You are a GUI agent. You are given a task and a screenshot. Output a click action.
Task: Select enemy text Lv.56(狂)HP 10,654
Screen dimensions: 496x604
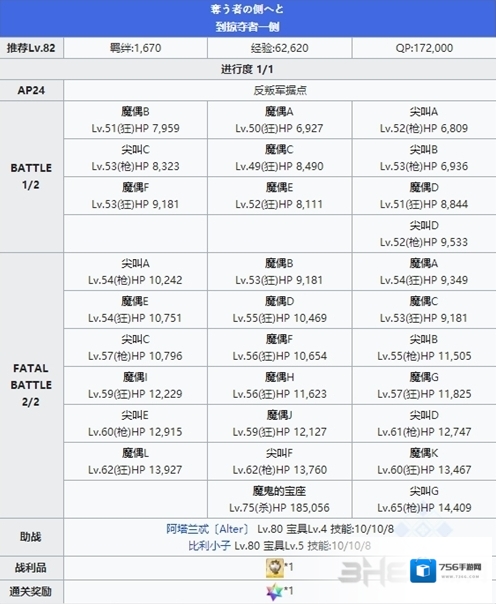pos(280,356)
